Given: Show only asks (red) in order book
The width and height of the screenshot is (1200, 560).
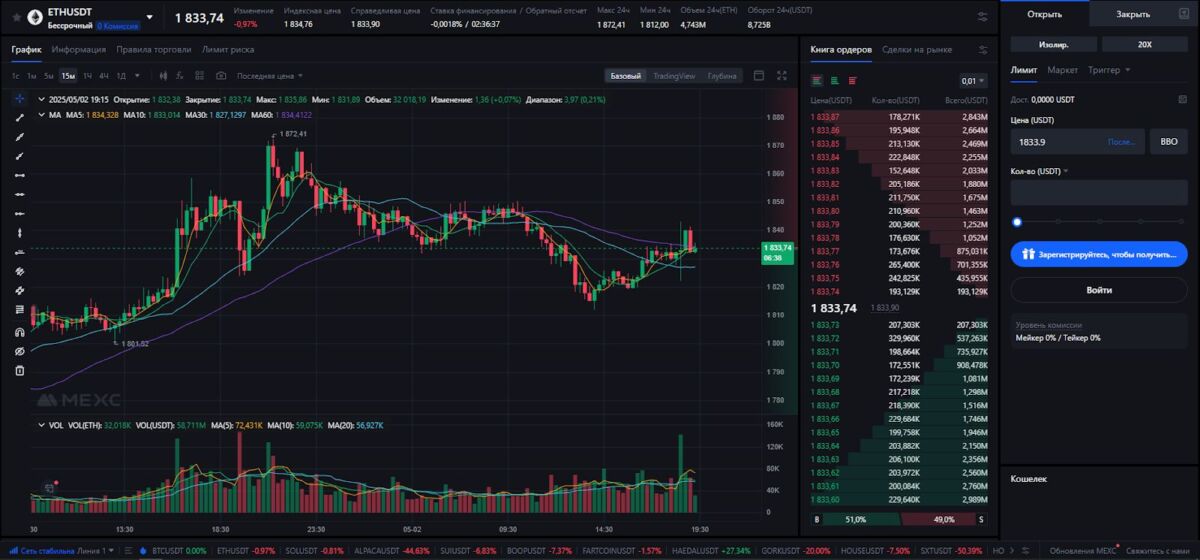Looking at the screenshot, I should coord(852,81).
